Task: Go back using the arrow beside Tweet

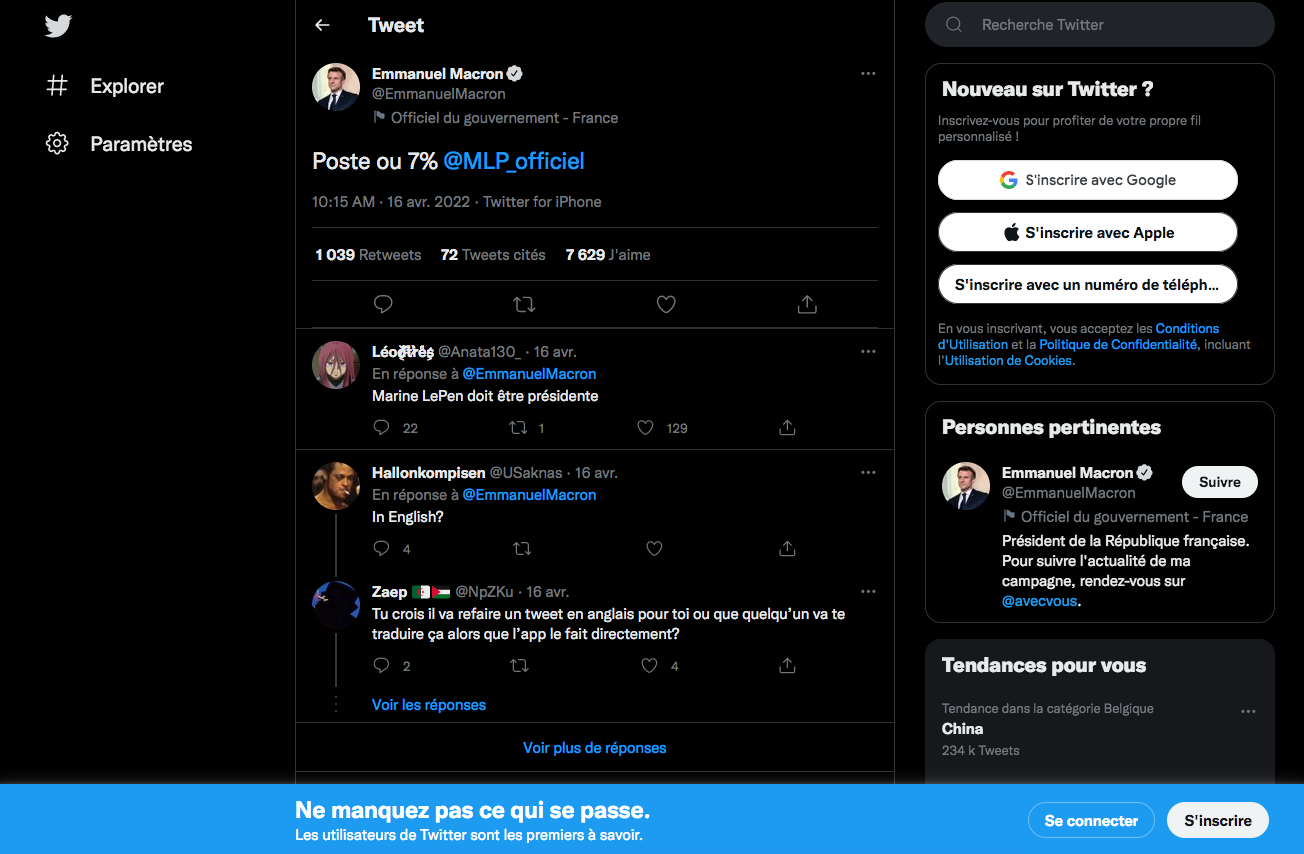Action: point(322,25)
